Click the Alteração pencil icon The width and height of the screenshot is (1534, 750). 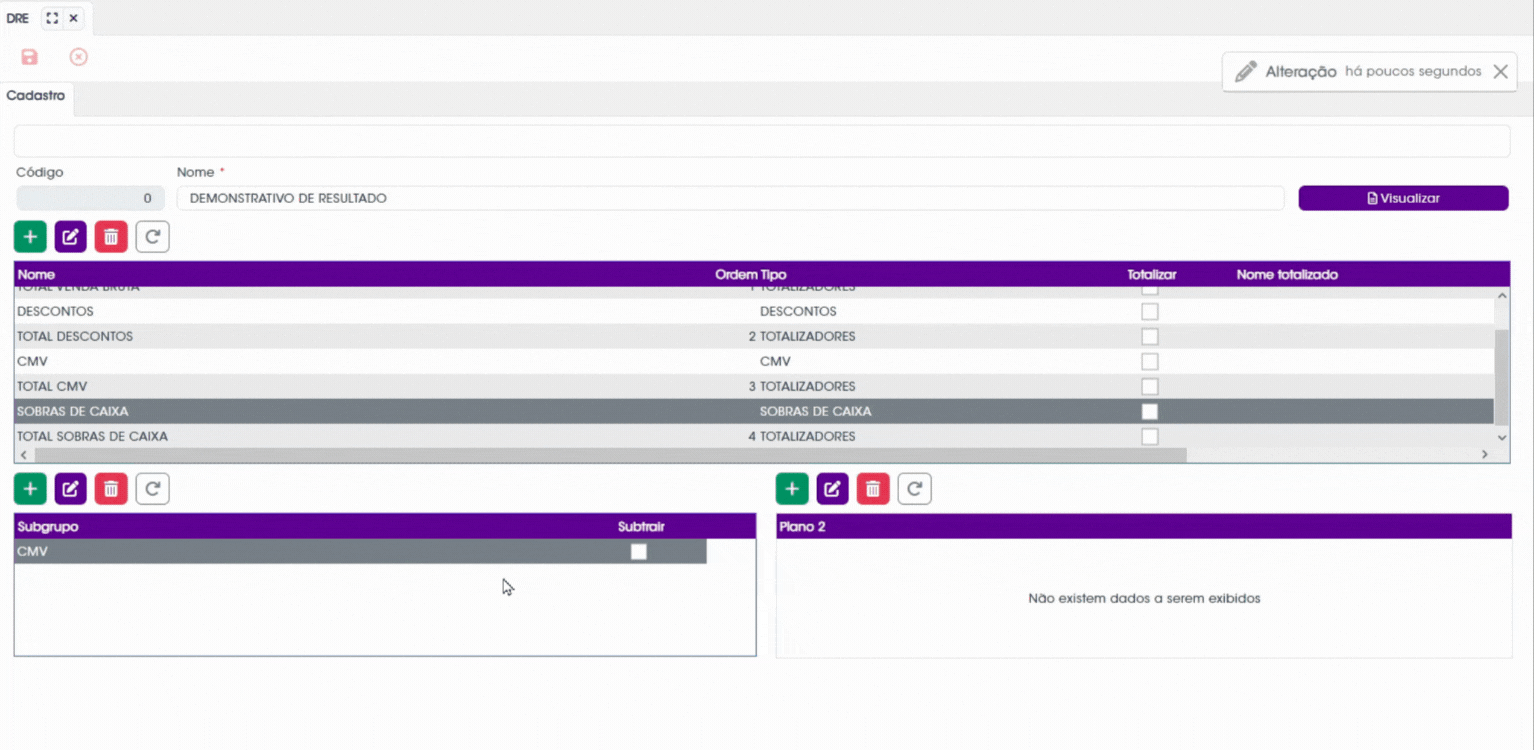pyautogui.click(x=1246, y=72)
